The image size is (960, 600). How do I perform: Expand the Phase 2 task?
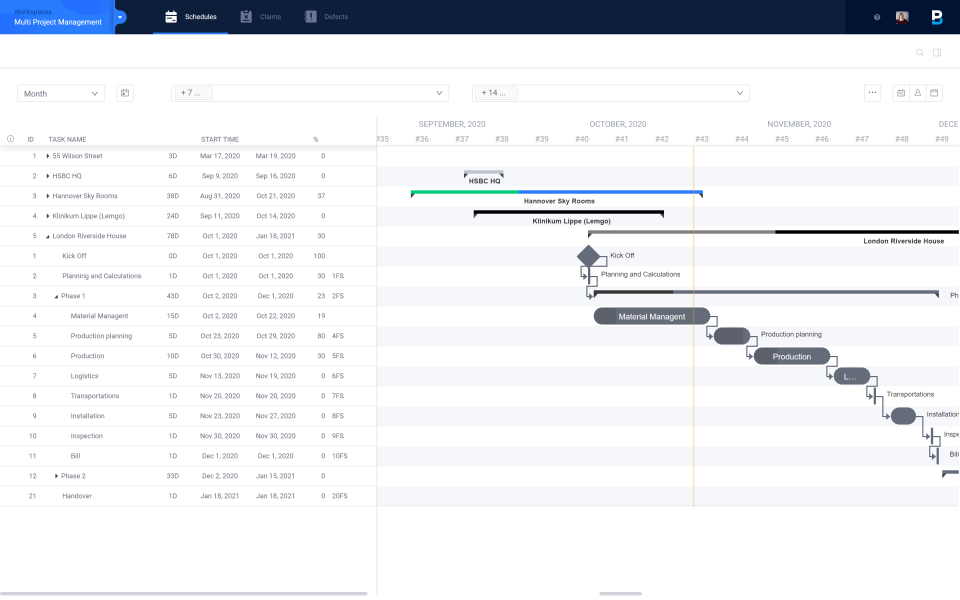pyautogui.click(x=57, y=476)
